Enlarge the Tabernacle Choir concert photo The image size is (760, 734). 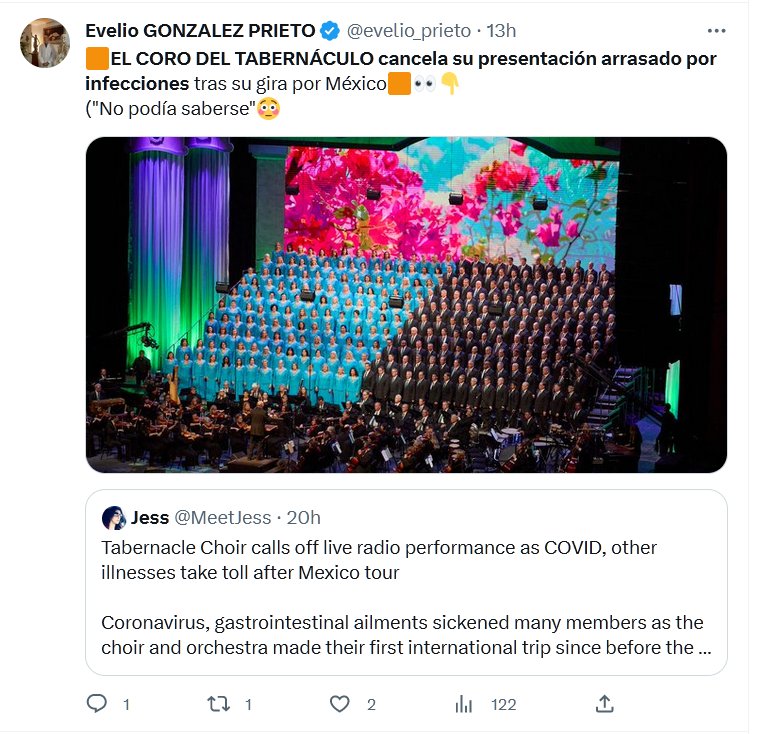point(405,304)
